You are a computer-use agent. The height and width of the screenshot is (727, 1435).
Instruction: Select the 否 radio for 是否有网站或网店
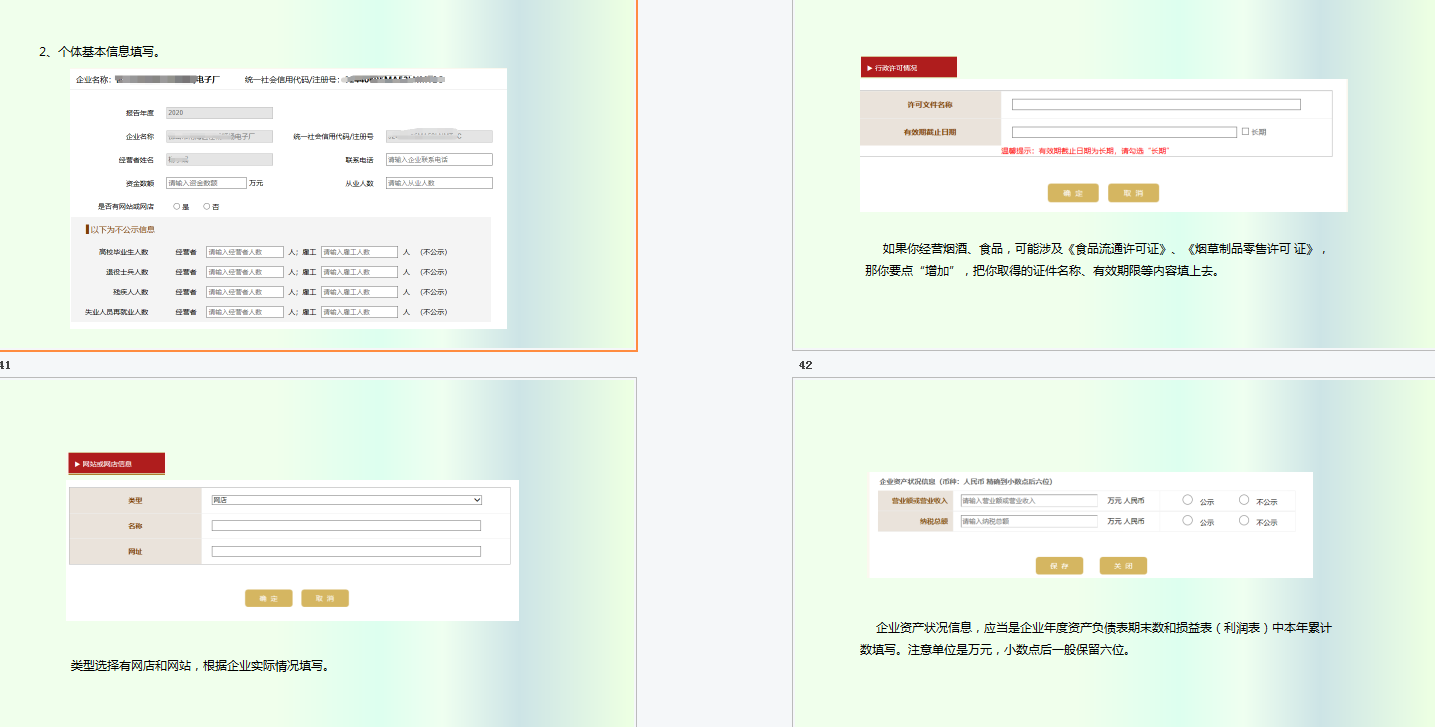pos(209,205)
